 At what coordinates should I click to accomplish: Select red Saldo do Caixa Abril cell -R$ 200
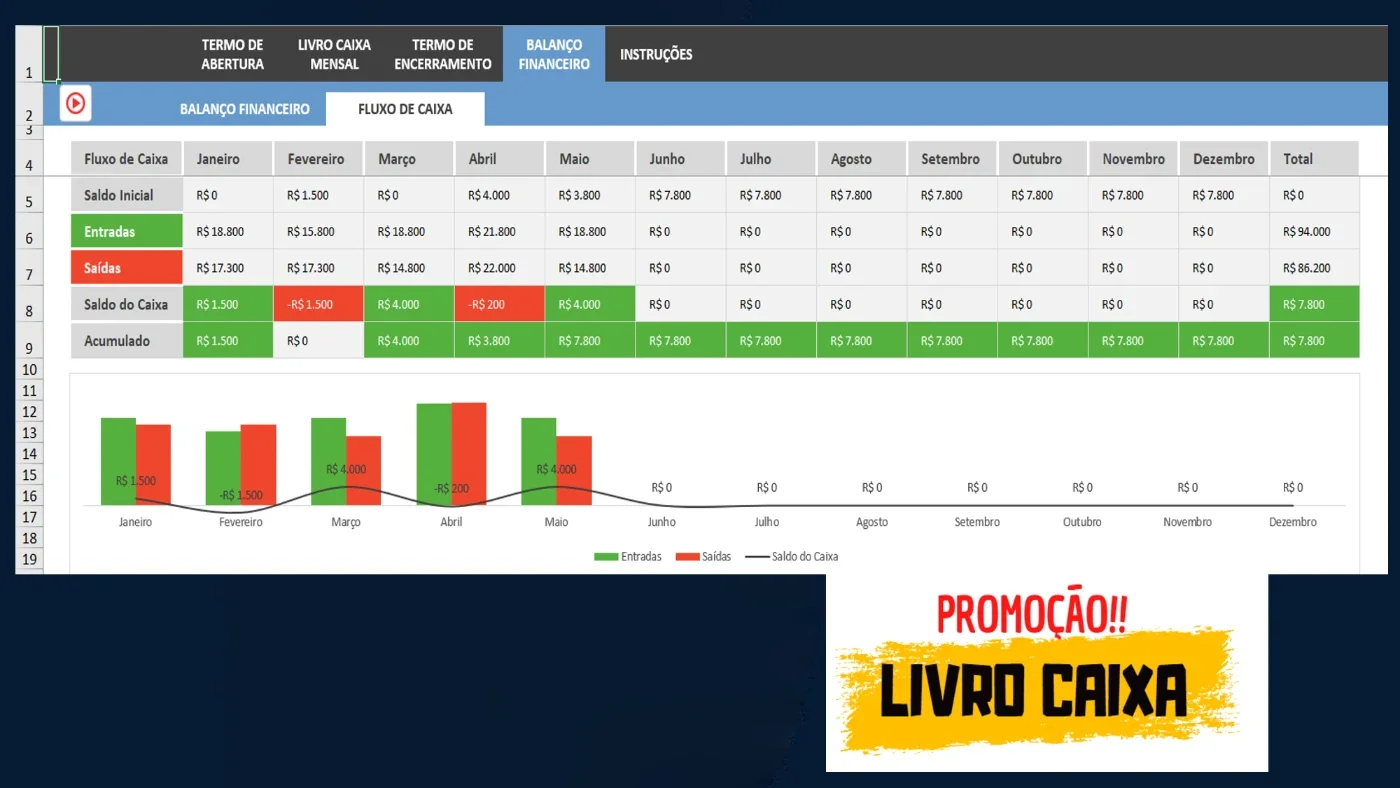pos(499,304)
